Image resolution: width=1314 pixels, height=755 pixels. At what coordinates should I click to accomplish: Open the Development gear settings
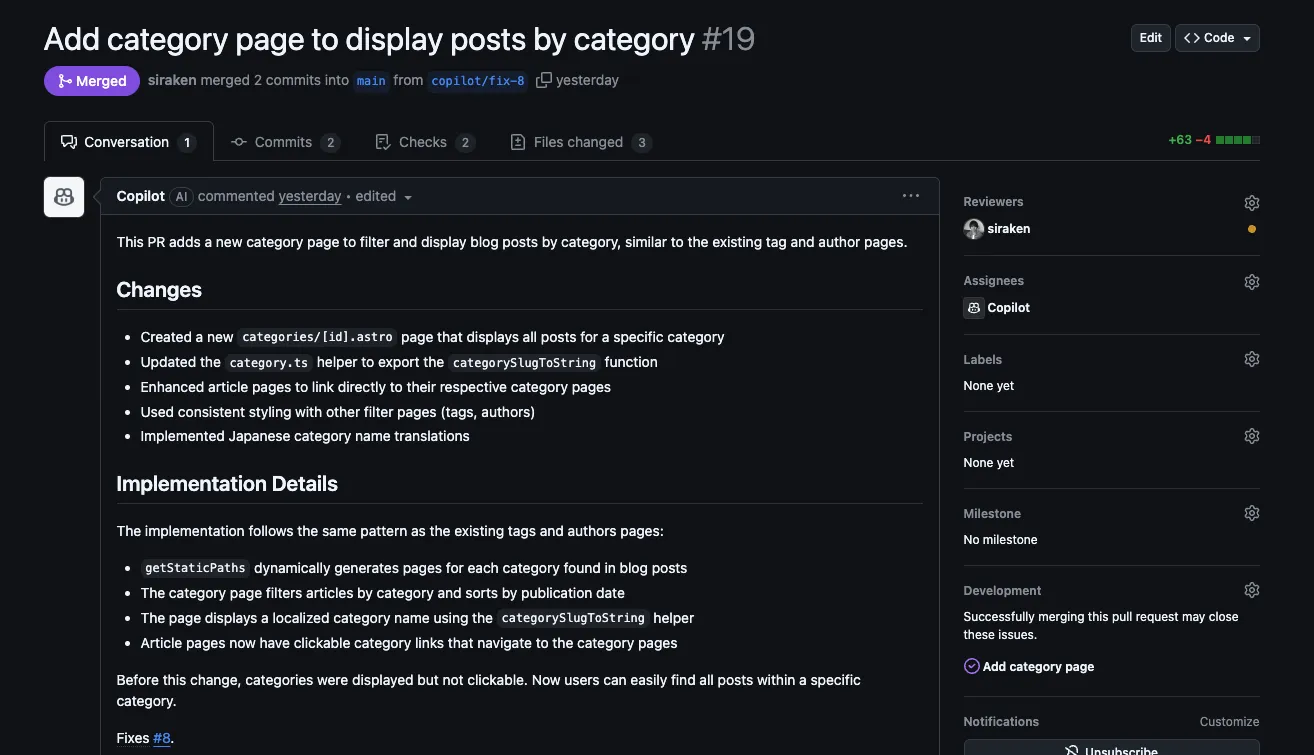click(1251, 590)
